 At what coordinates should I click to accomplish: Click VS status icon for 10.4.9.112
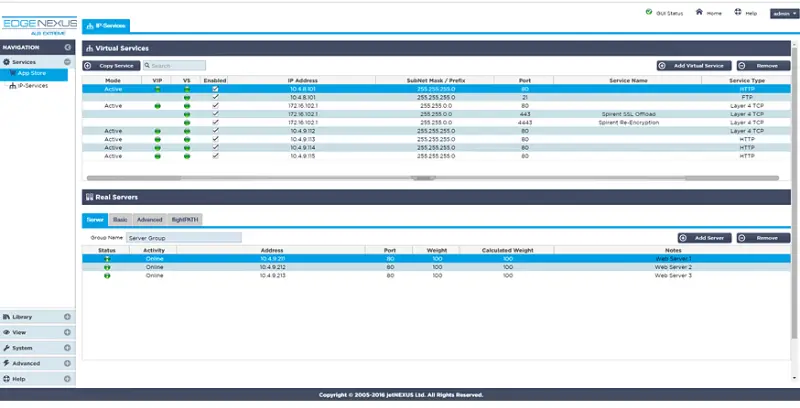pyautogui.click(x=187, y=131)
